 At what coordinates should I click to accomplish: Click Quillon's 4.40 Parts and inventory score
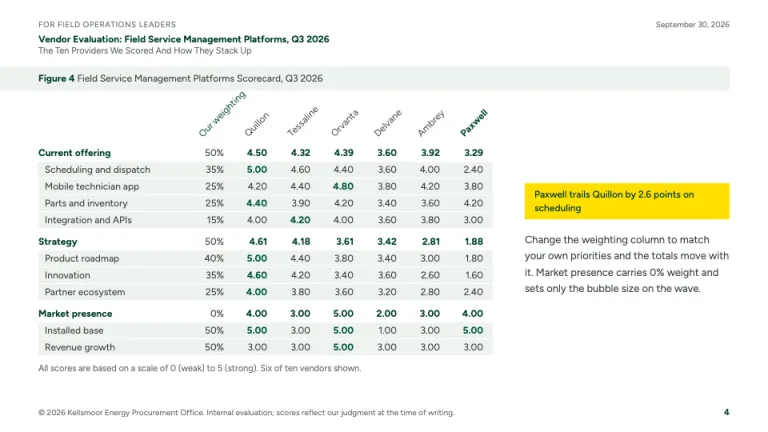pos(257,203)
